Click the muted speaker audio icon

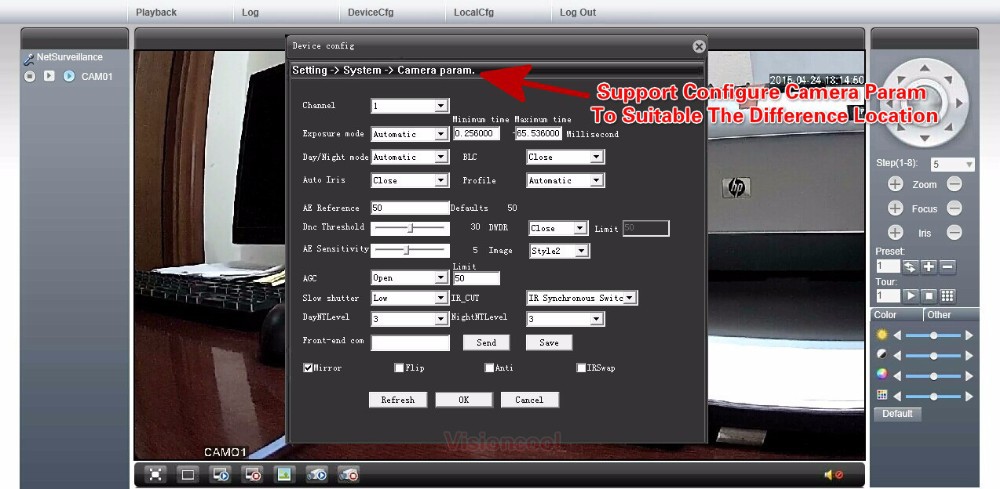point(833,474)
